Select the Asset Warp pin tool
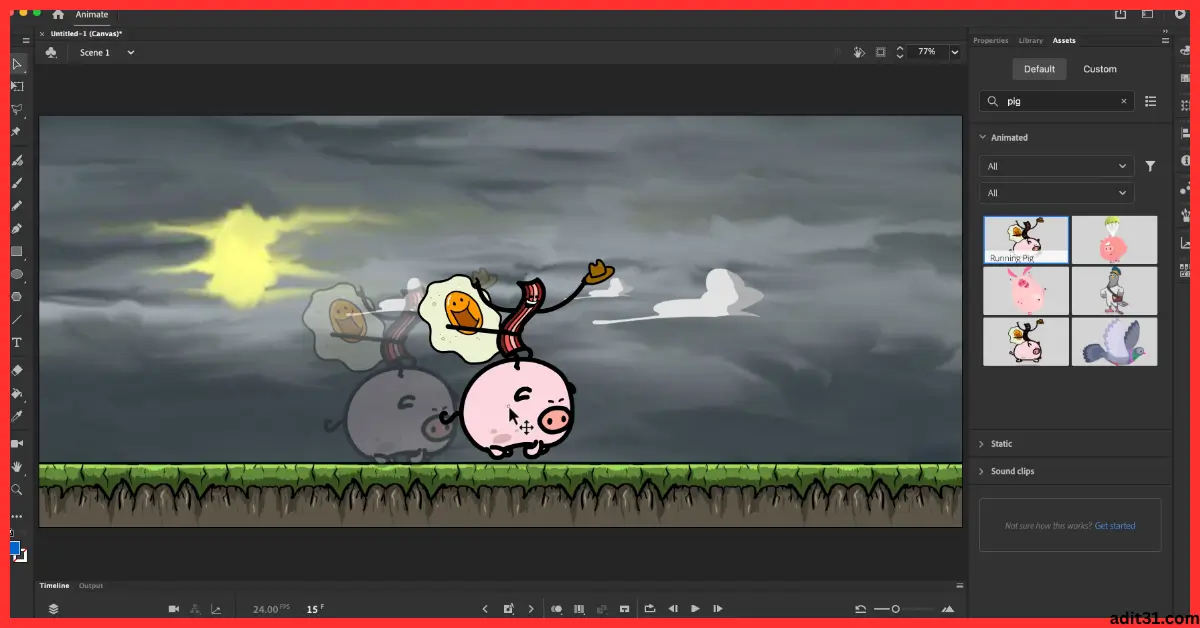The image size is (1200, 628). 16,131
